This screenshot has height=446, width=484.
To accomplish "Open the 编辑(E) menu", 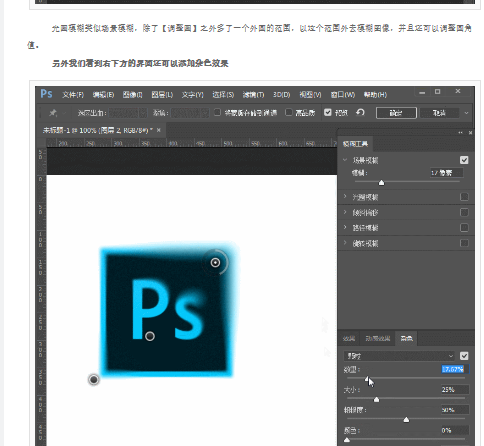I will point(103,95).
